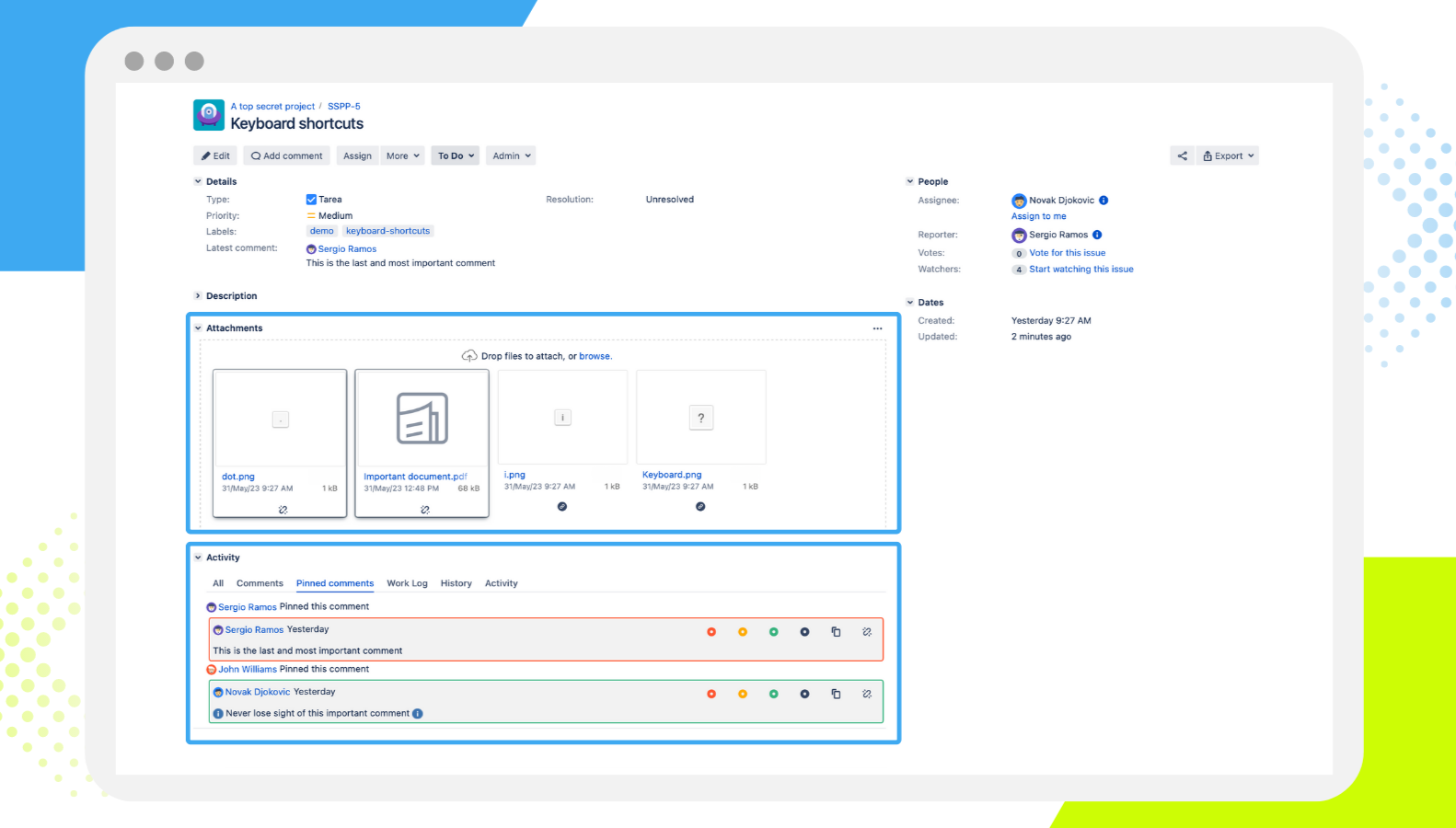This screenshot has height=828, width=1456.
Task: Click the cloud upload icon in Attachments
Action: (x=469, y=356)
